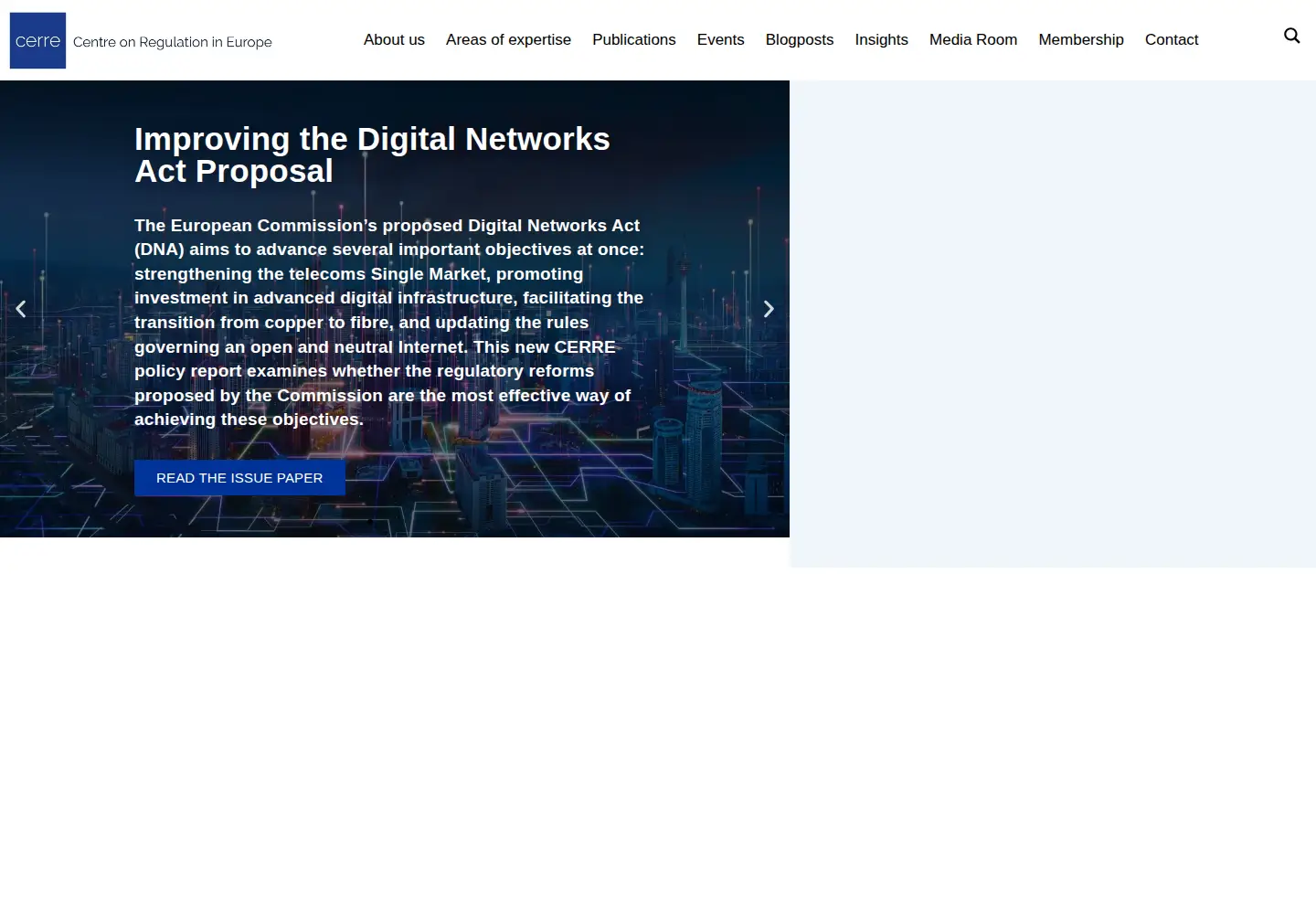Open the Improving the Digital Networks Act Proposal headline
Viewport: 1316px width, 914px height.
[x=372, y=155]
